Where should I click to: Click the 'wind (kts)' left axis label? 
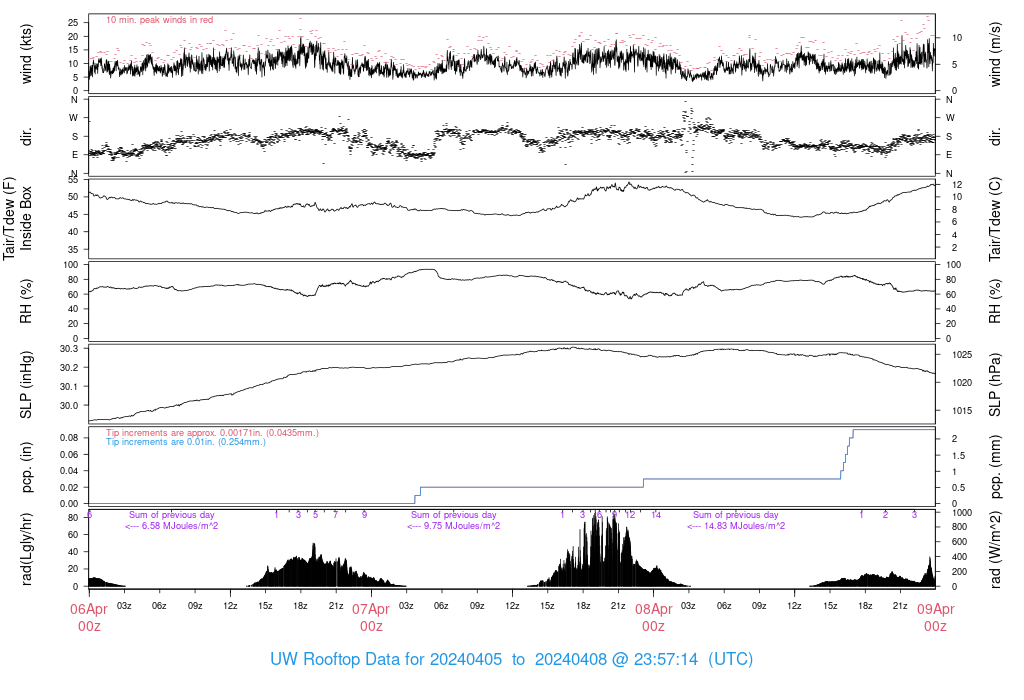coord(26,54)
